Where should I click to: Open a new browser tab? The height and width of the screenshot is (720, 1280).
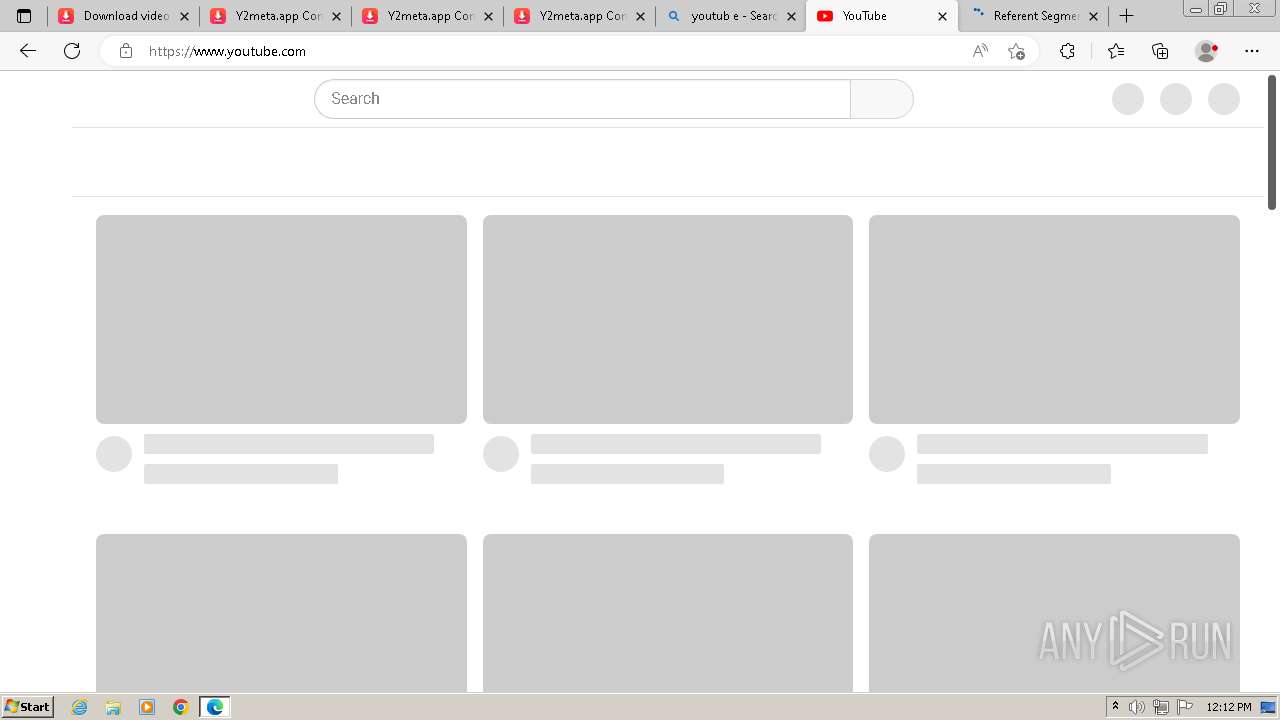(x=1127, y=16)
